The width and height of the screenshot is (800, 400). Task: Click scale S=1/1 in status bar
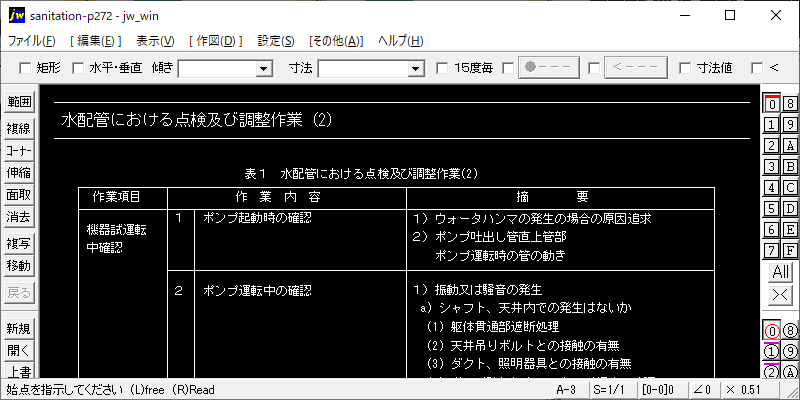(613, 390)
